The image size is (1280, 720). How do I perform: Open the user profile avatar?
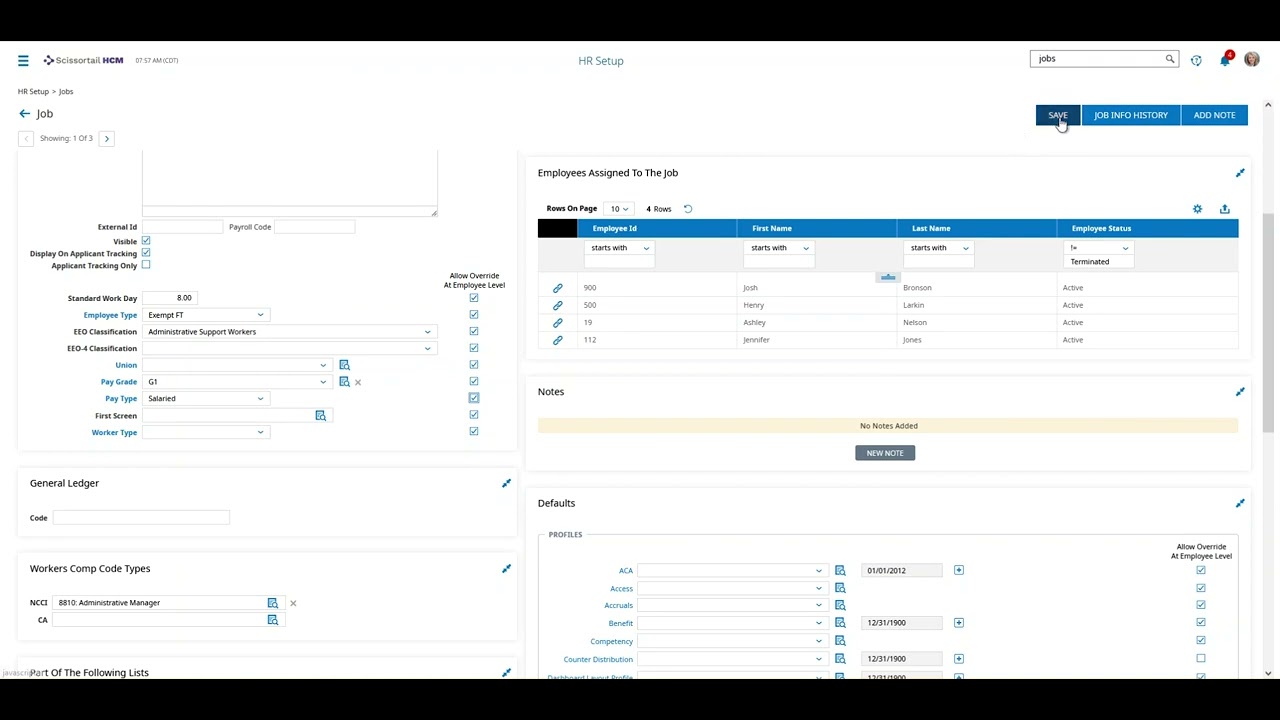click(x=1251, y=60)
